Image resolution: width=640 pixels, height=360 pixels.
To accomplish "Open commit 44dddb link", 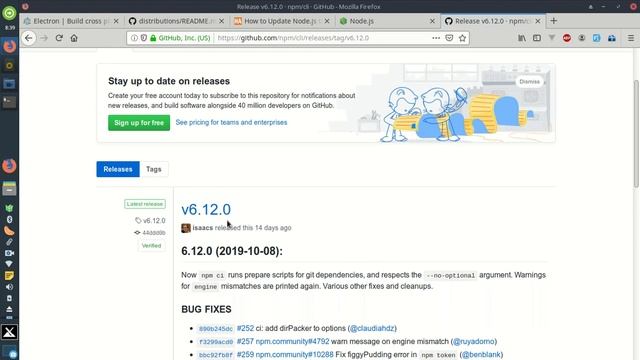I will pyautogui.click(x=153, y=233).
